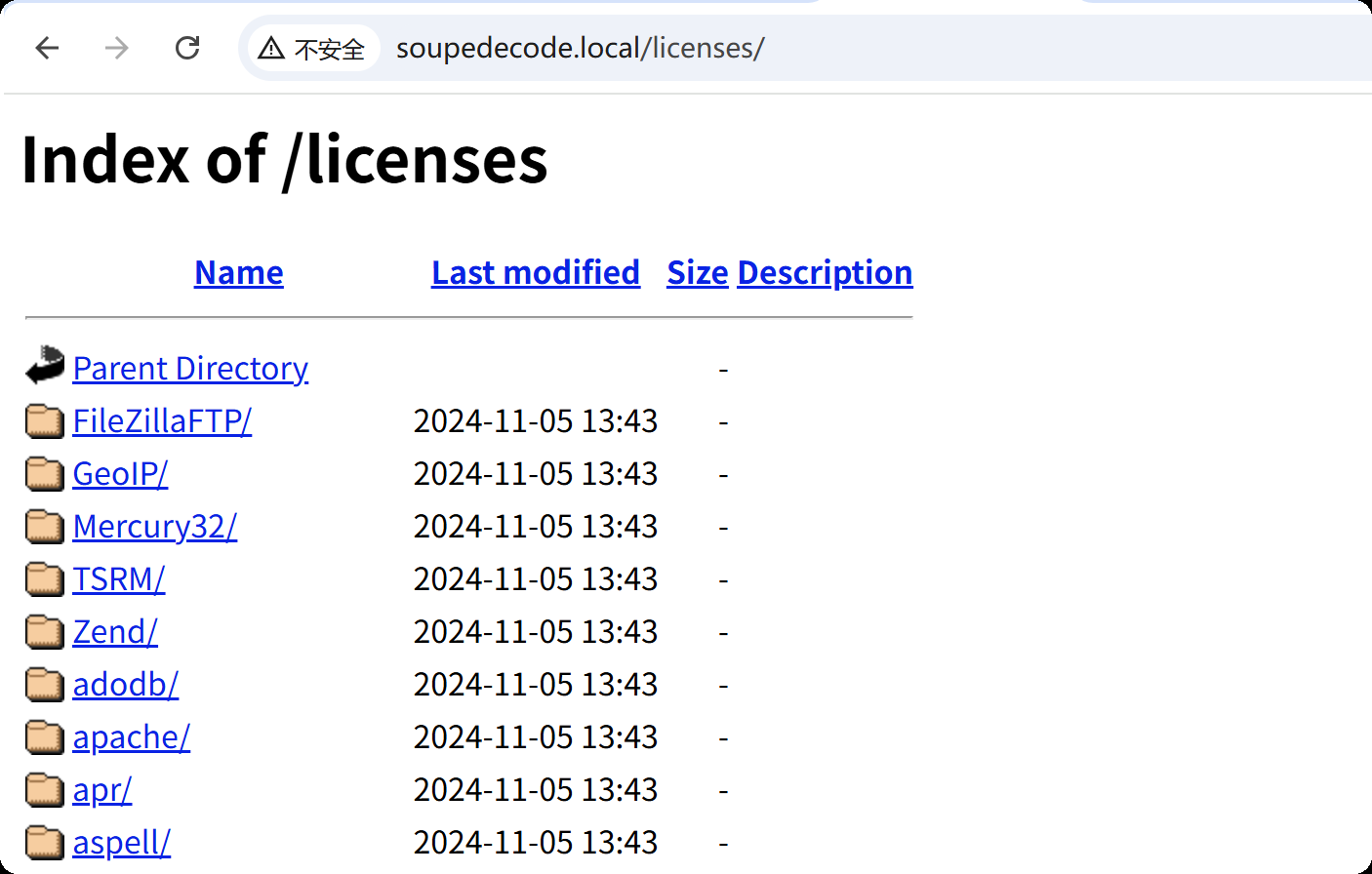The image size is (1372, 874).
Task: Sort the listing by Name
Action: tap(238, 272)
